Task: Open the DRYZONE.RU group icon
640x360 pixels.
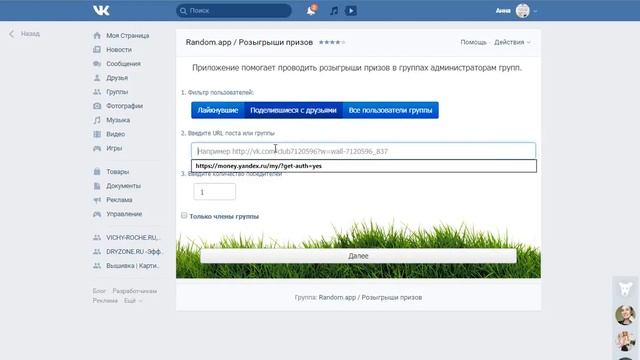Action: [97, 251]
